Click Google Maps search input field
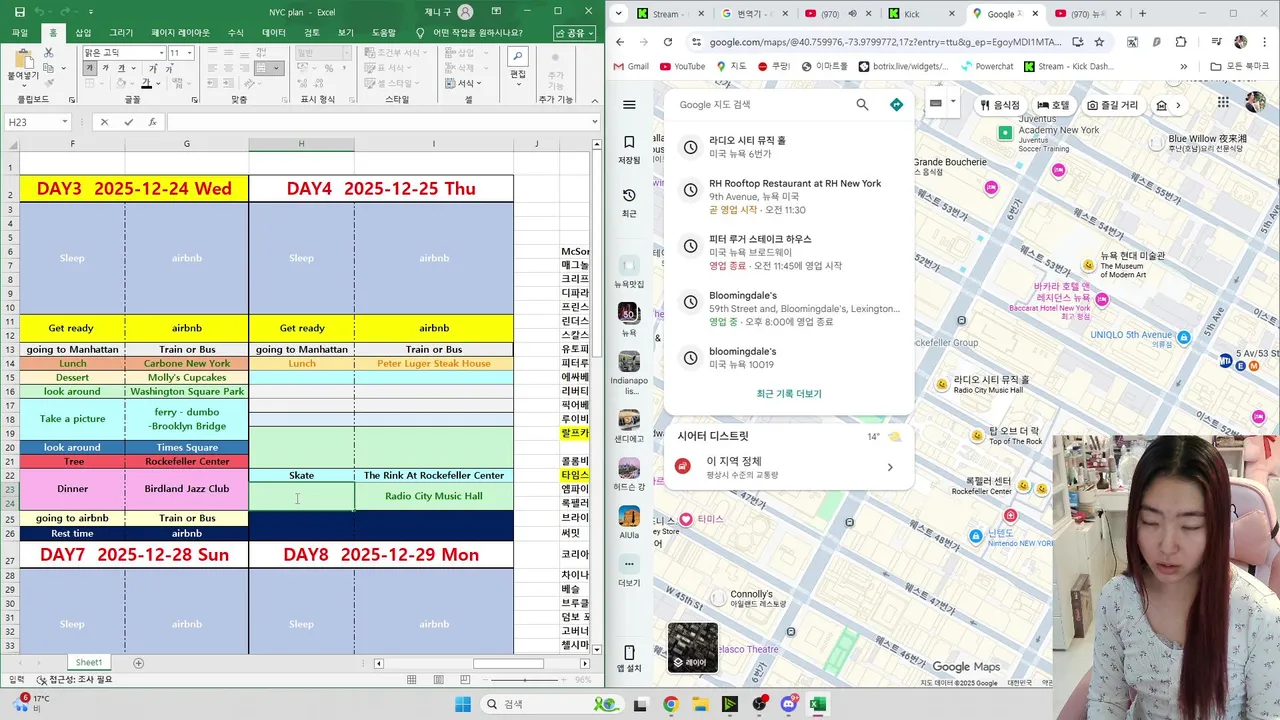Image resolution: width=1280 pixels, height=720 pixels. coord(760,105)
